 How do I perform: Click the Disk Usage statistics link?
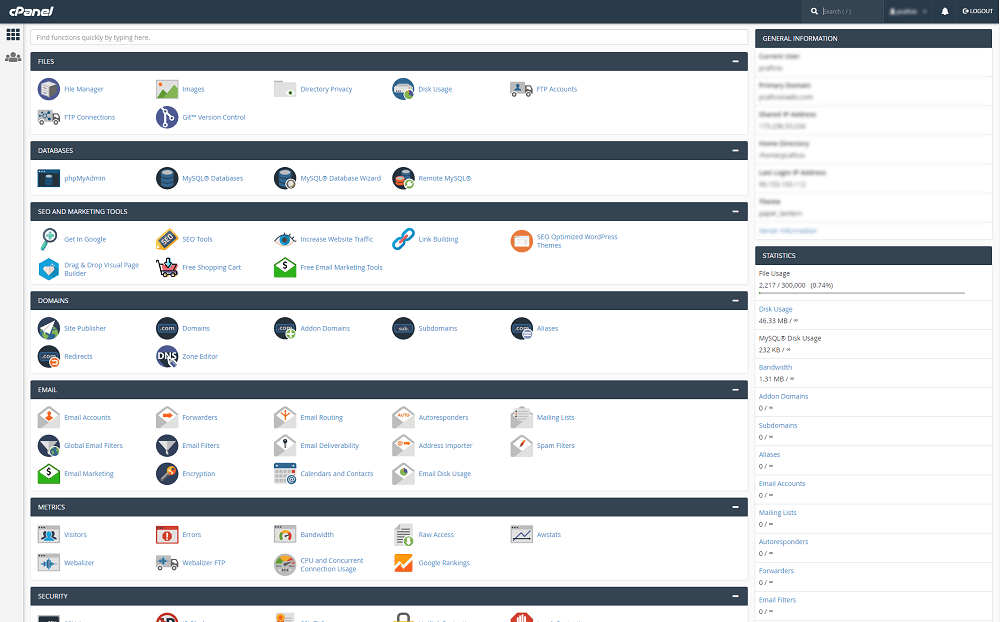click(776, 309)
